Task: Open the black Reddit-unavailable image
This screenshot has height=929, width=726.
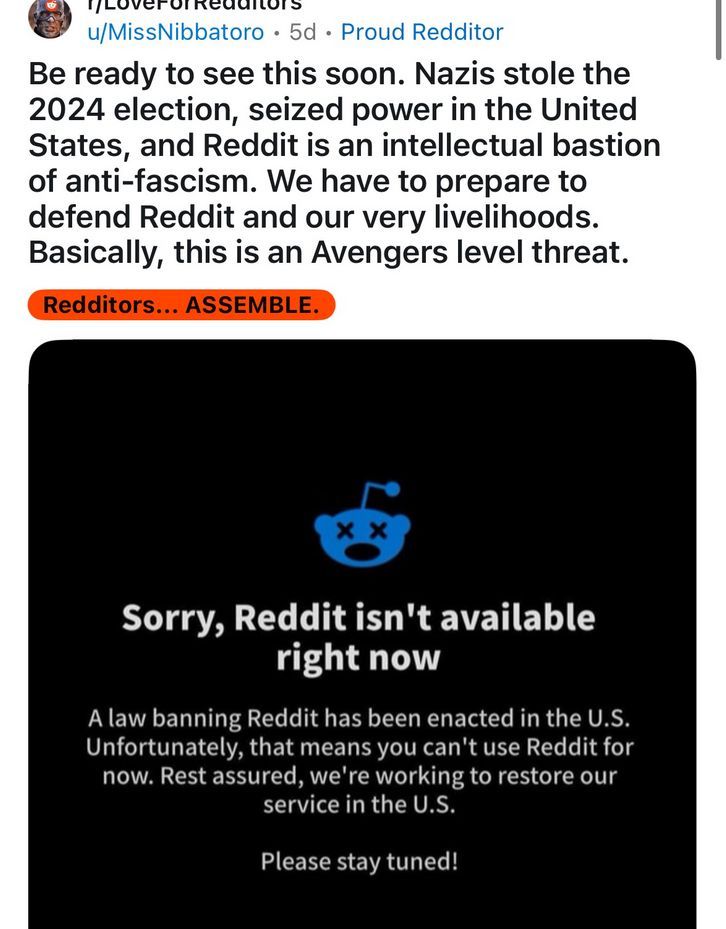Action: 362,634
